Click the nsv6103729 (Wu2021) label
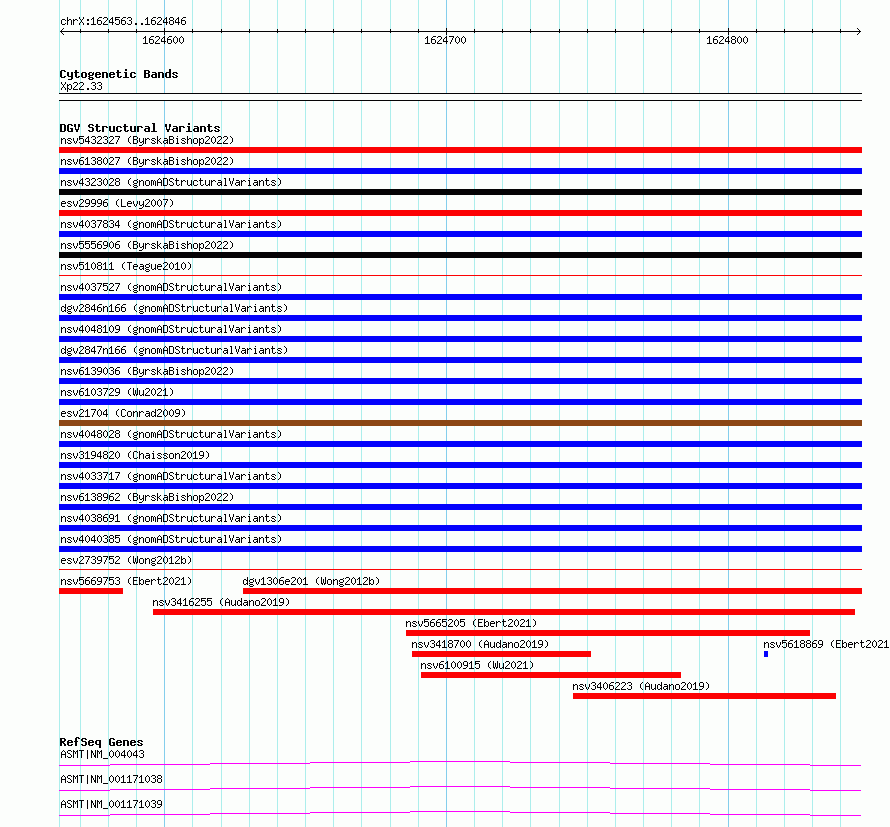 point(117,392)
